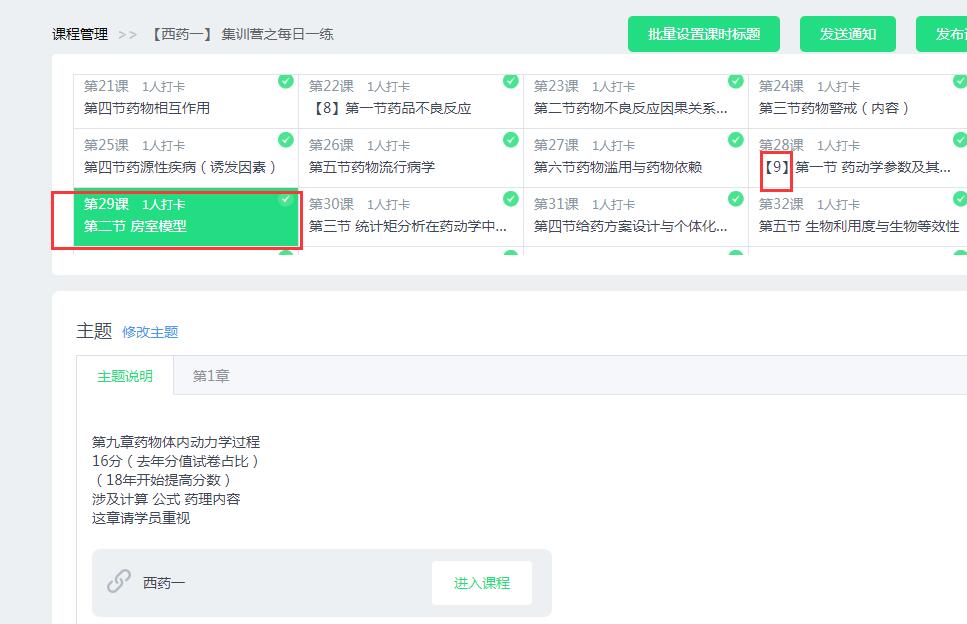967x624 pixels.
Task: Click the link icon beside 西药一
Action: (x=119, y=581)
